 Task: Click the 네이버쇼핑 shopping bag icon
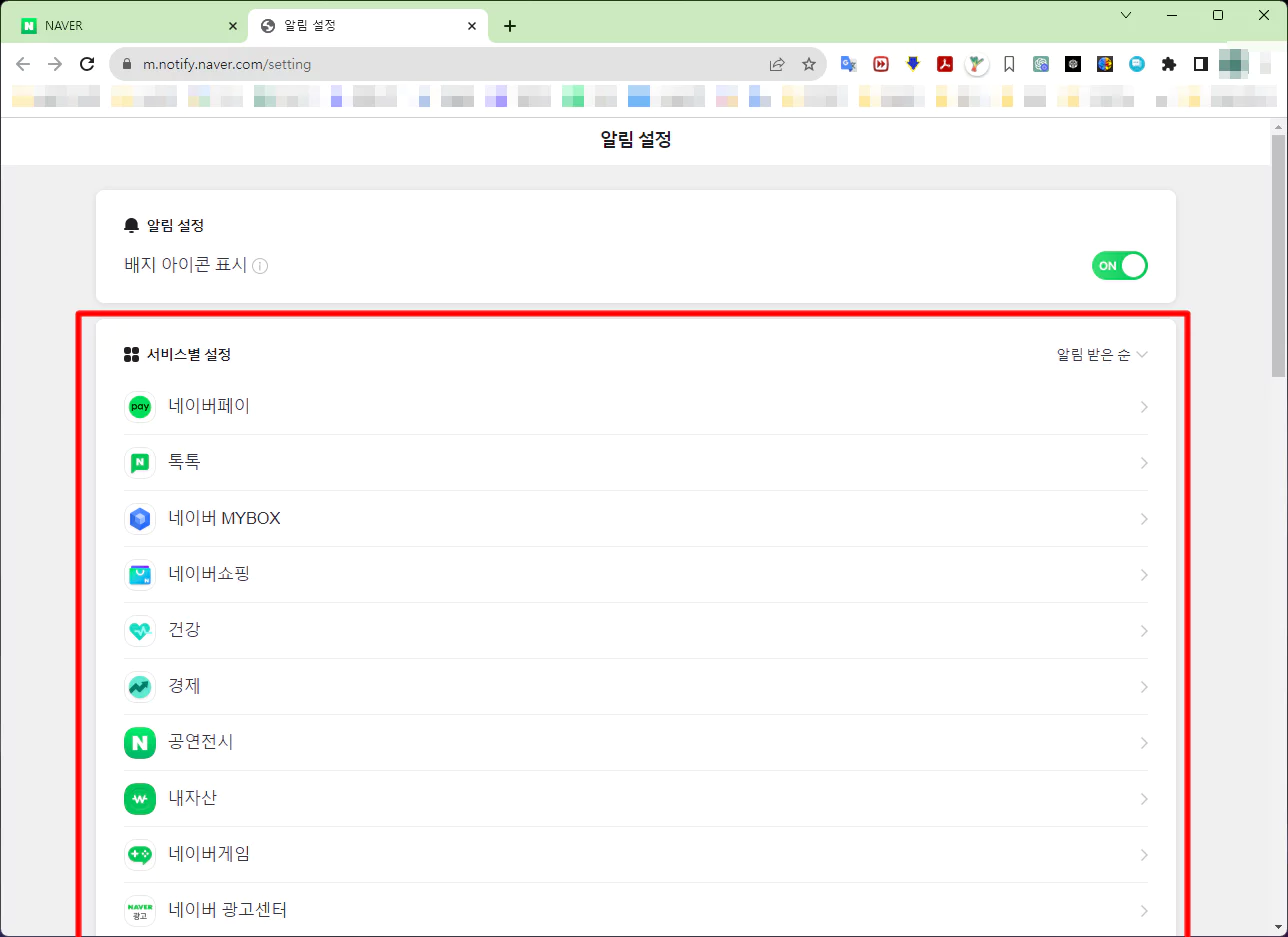coord(140,575)
